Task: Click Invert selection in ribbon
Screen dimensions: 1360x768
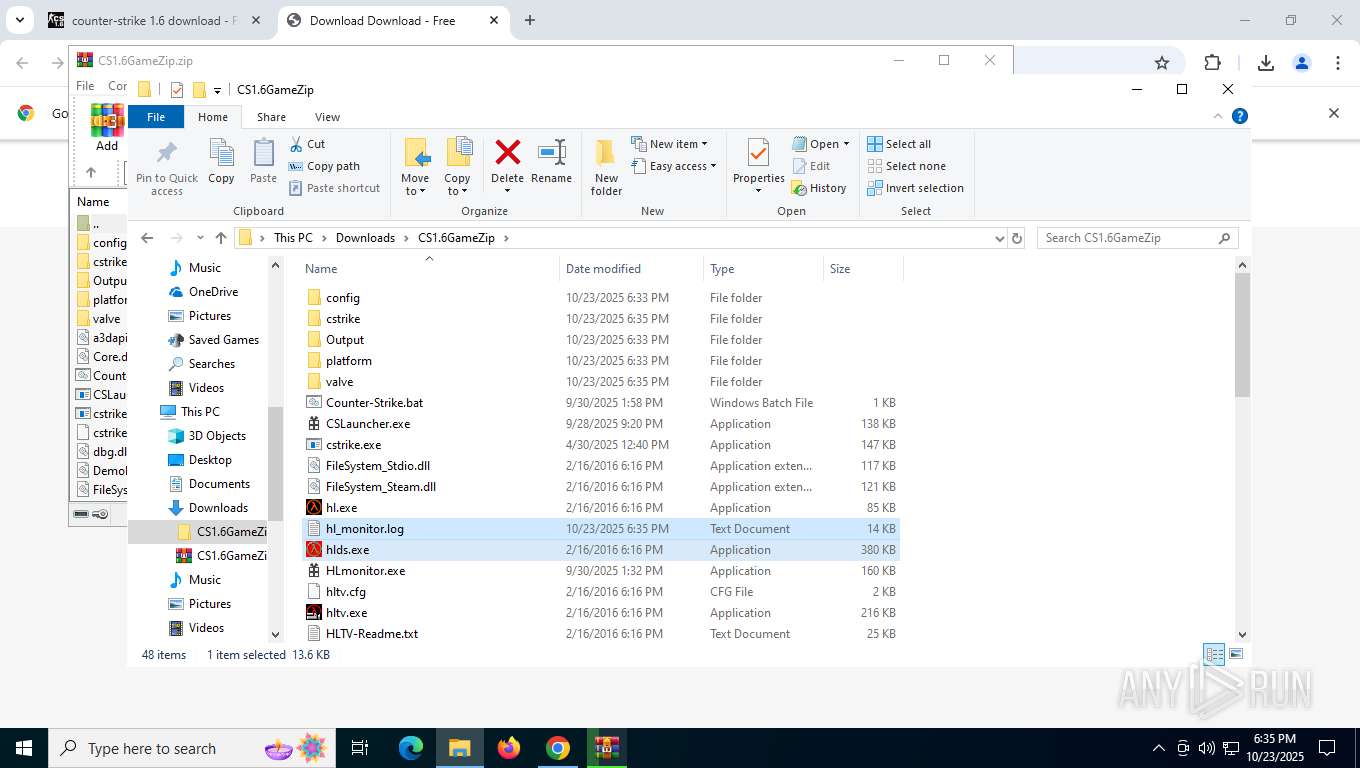Action: point(915,188)
